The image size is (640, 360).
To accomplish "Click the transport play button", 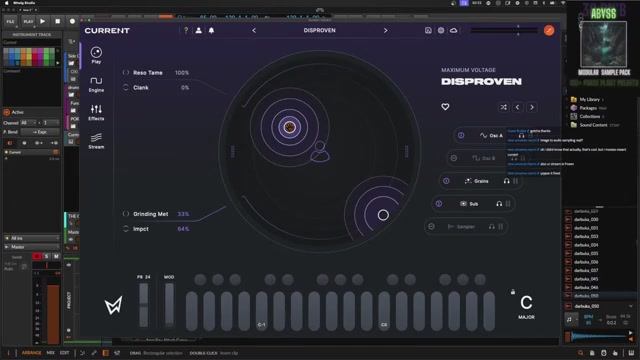I will [43, 21].
